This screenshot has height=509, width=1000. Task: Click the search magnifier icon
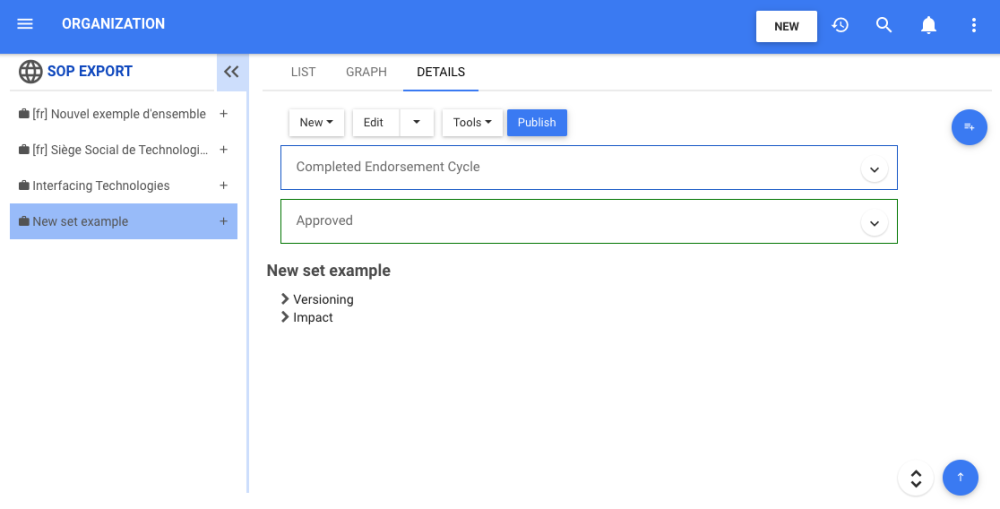pos(884,25)
